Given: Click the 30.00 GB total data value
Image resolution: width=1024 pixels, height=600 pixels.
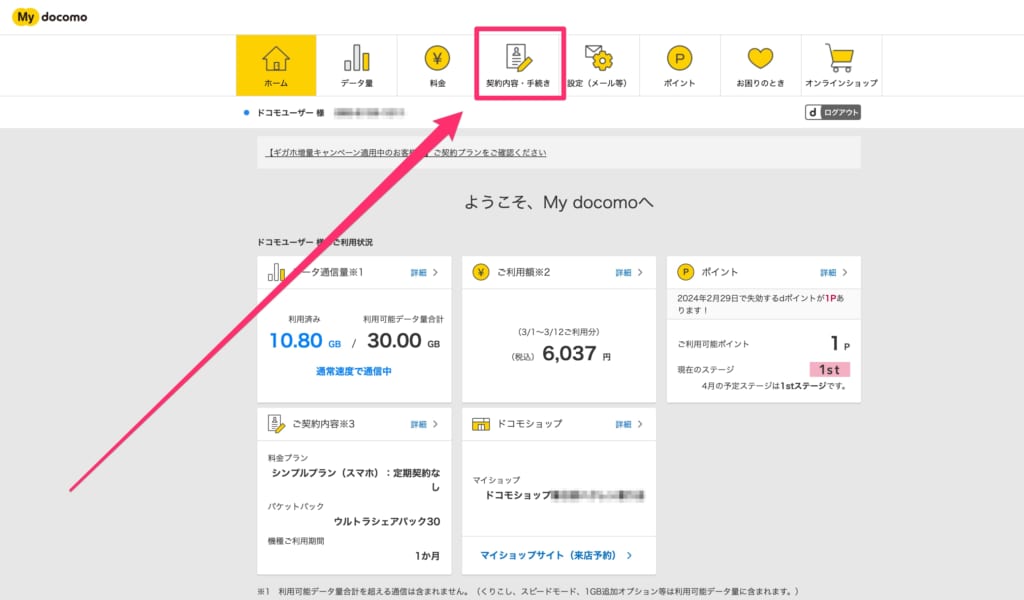Looking at the screenshot, I should (404, 341).
